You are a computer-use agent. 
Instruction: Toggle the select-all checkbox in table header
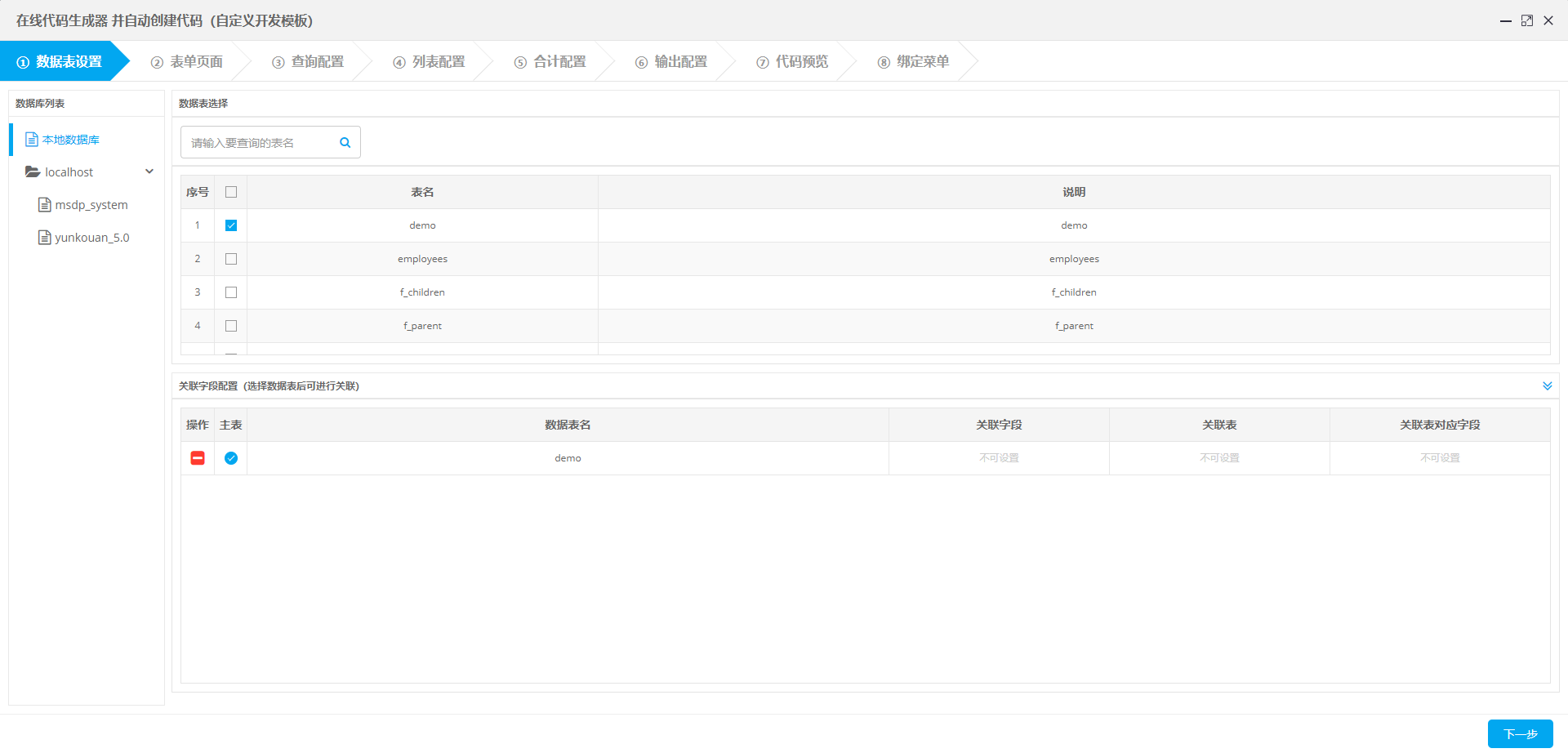pyautogui.click(x=231, y=192)
